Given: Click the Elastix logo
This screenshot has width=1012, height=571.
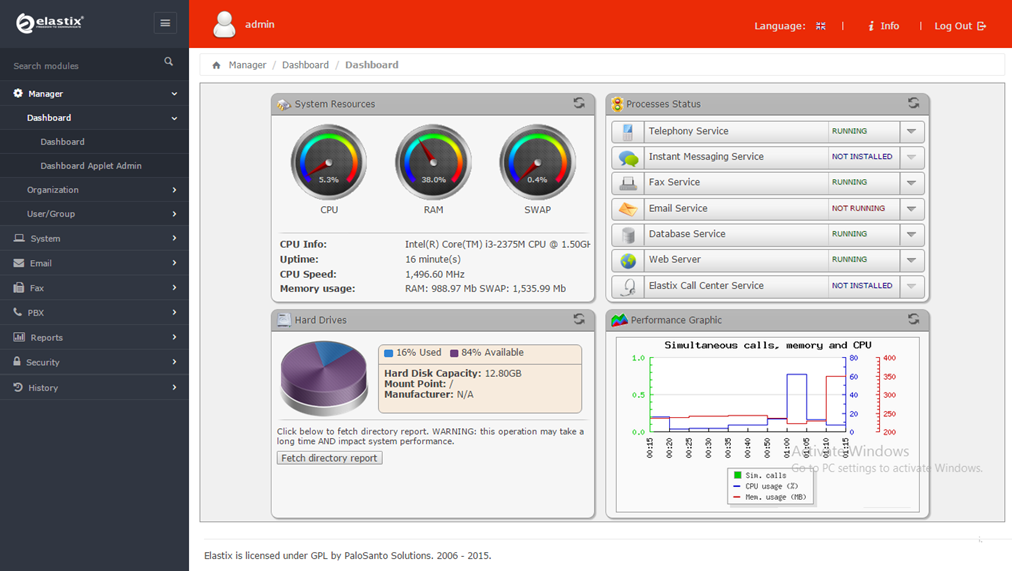Looking at the screenshot, I should click(x=50, y=23).
